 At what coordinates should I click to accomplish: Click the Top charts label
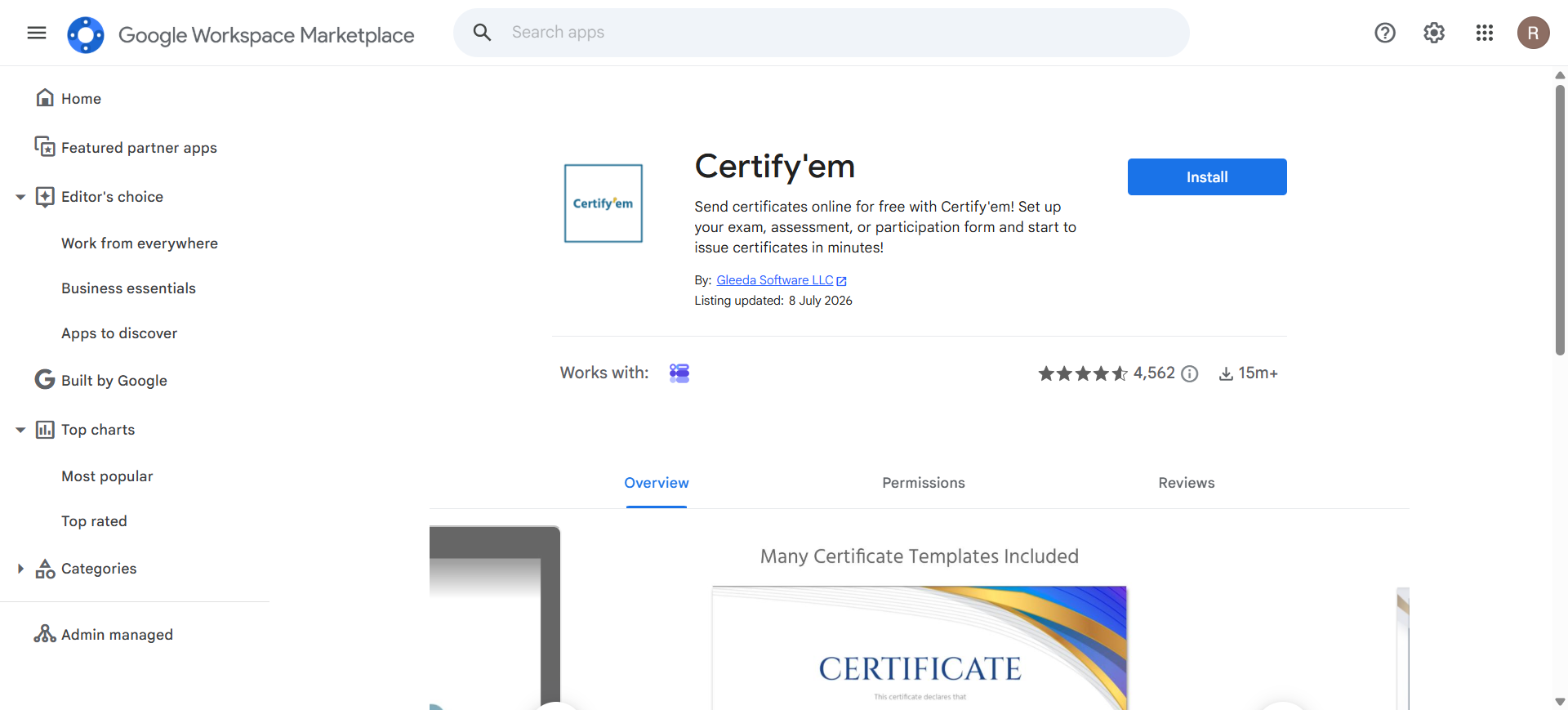coord(98,430)
